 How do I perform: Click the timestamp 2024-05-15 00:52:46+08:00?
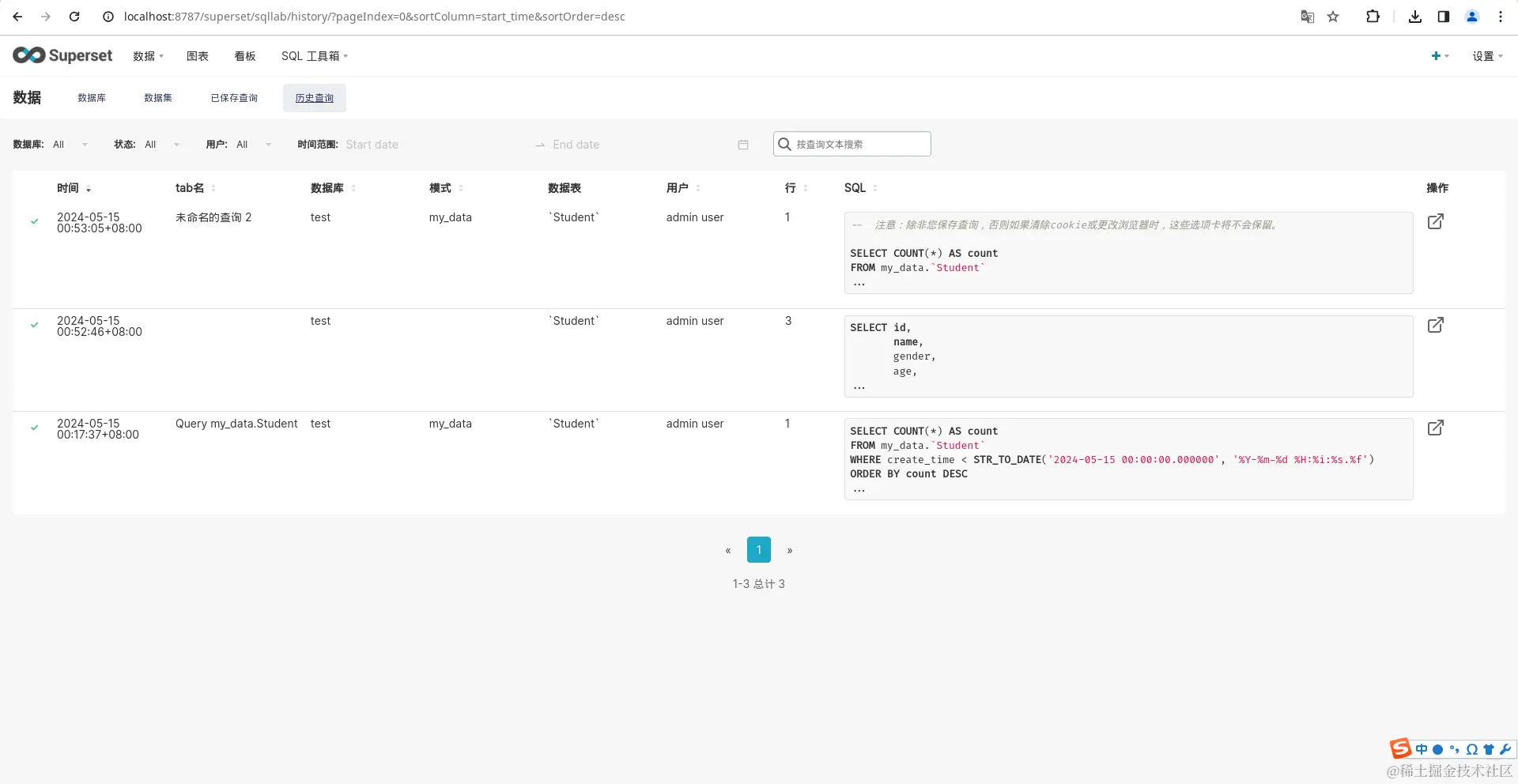tap(100, 326)
